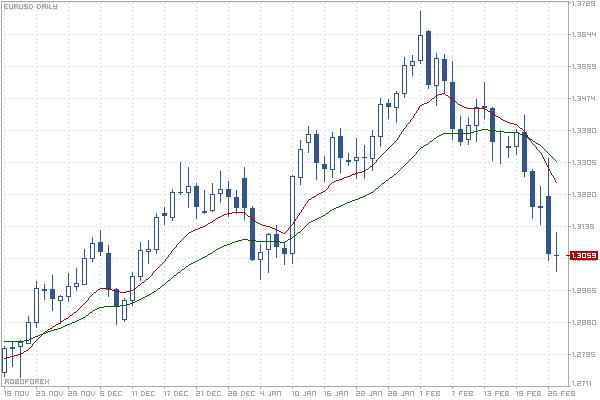Screen dimensions: 600x400
Task: Click the 16 JAN date label
Action: click(336, 393)
